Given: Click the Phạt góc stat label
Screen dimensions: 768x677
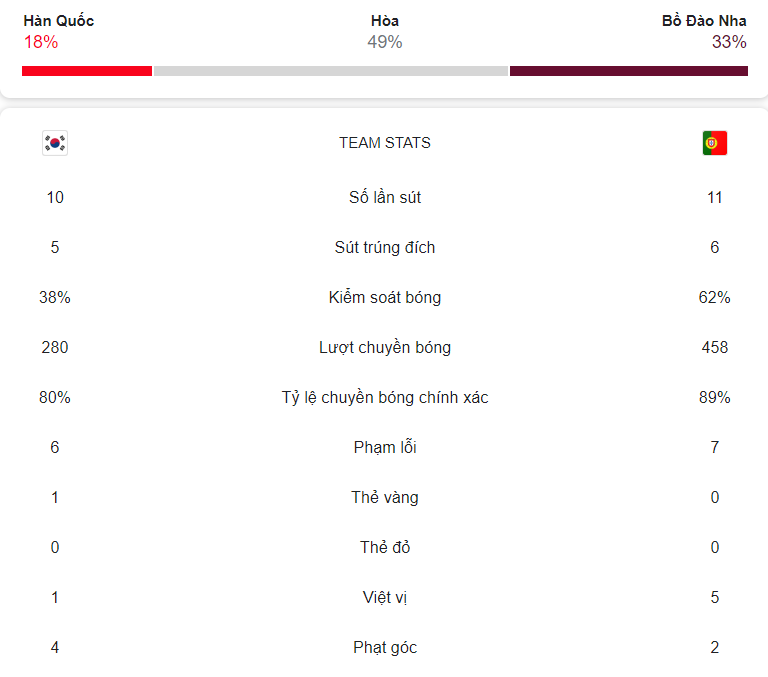Looking at the screenshot, I should [x=385, y=647].
